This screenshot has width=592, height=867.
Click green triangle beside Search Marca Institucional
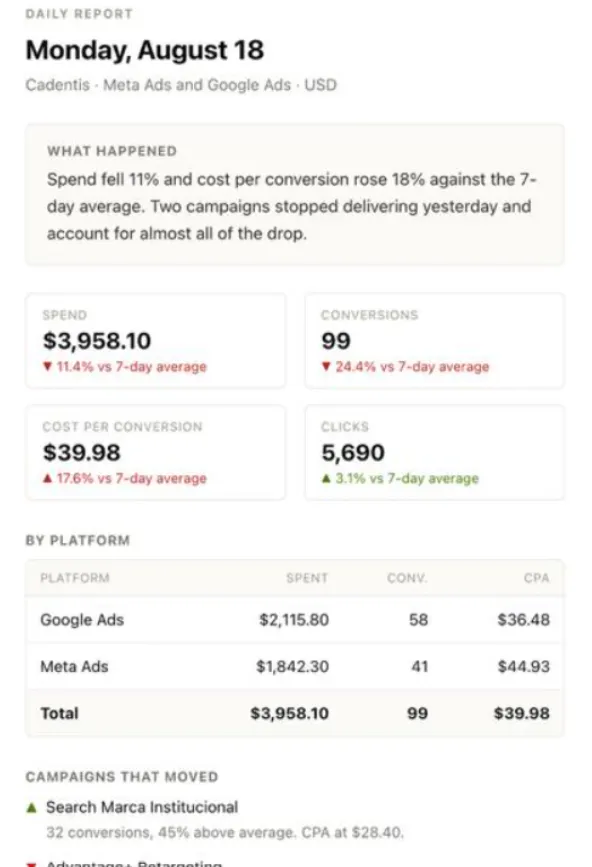[32, 808]
